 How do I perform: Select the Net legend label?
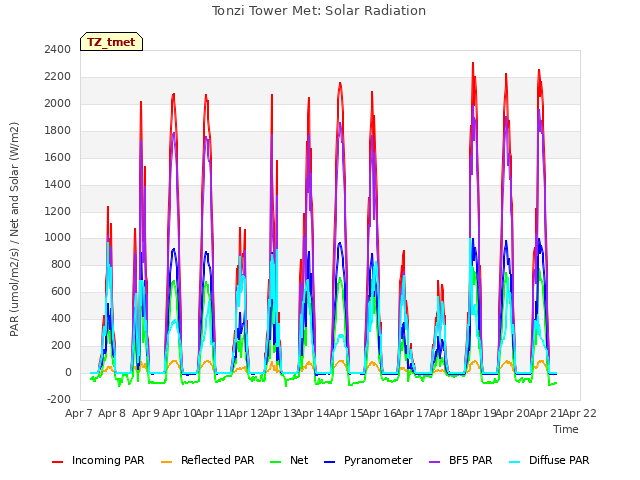tap(299, 460)
